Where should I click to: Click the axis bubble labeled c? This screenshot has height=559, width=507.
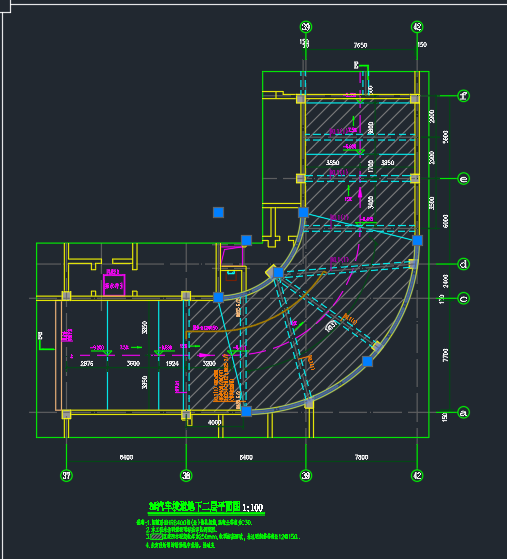(x=464, y=298)
